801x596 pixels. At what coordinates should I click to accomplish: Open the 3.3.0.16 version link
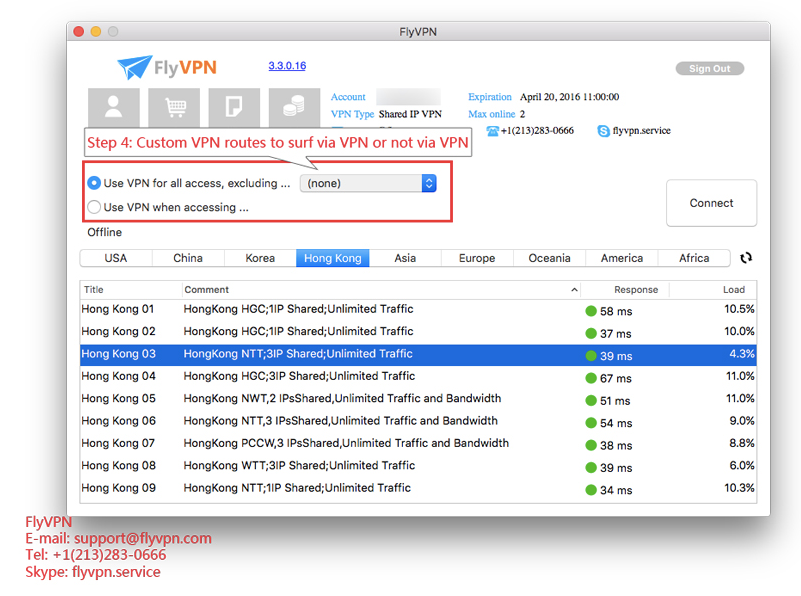tap(287, 65)
